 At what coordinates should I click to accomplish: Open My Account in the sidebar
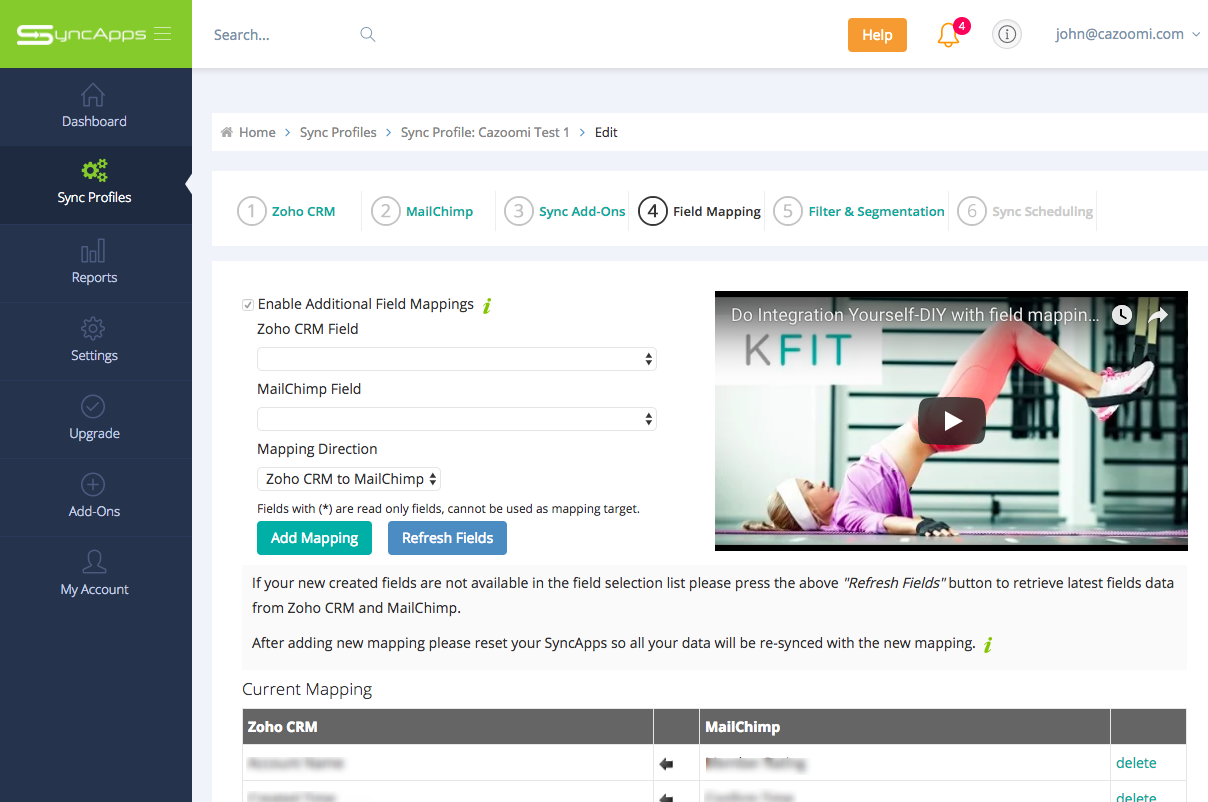tap(94, 574)
